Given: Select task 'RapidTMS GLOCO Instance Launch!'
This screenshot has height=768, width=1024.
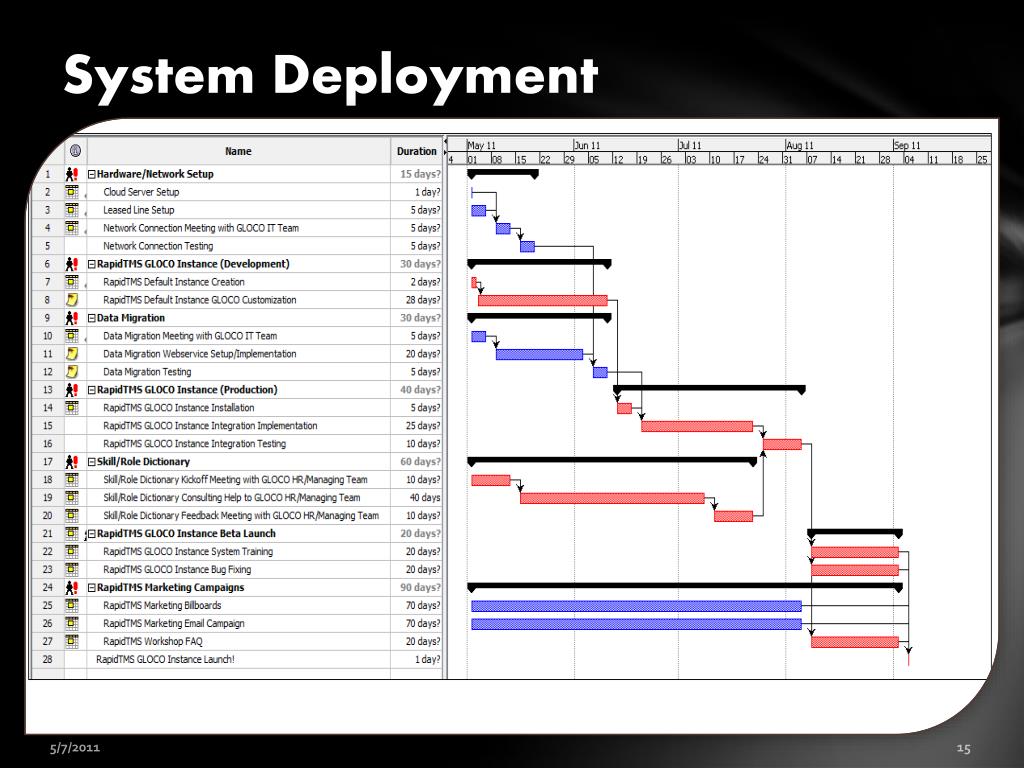Looking at the screenshot, I should [x=165, y=659].
